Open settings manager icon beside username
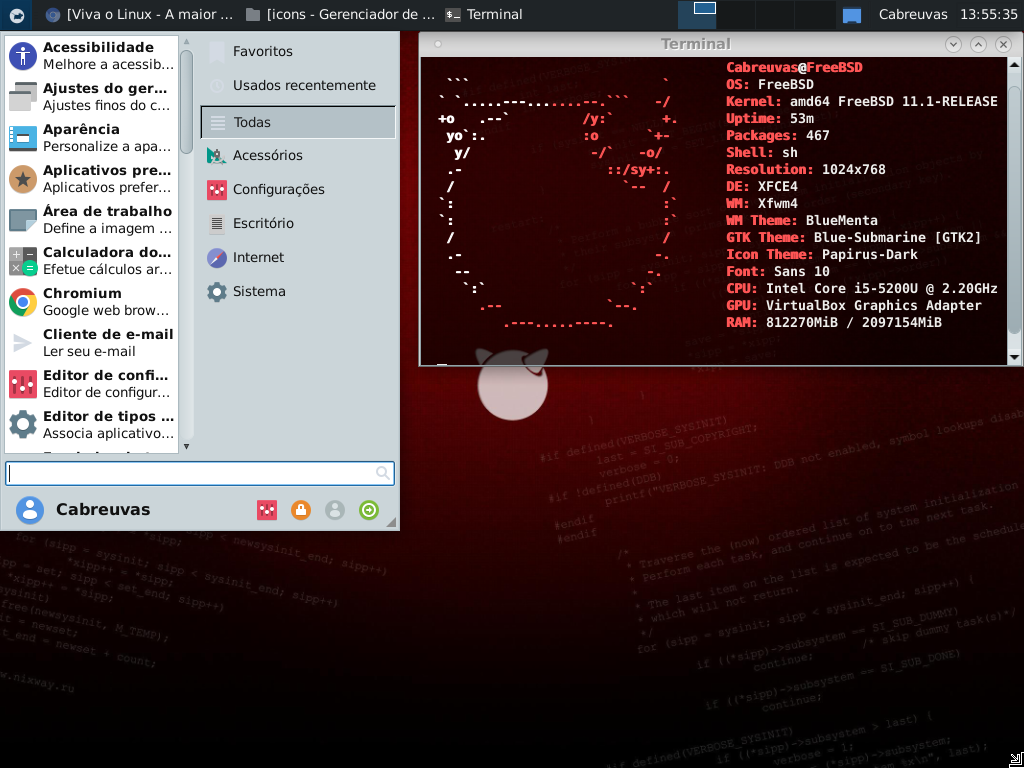This screenshot has width=1024, height=768. (267, 510)
